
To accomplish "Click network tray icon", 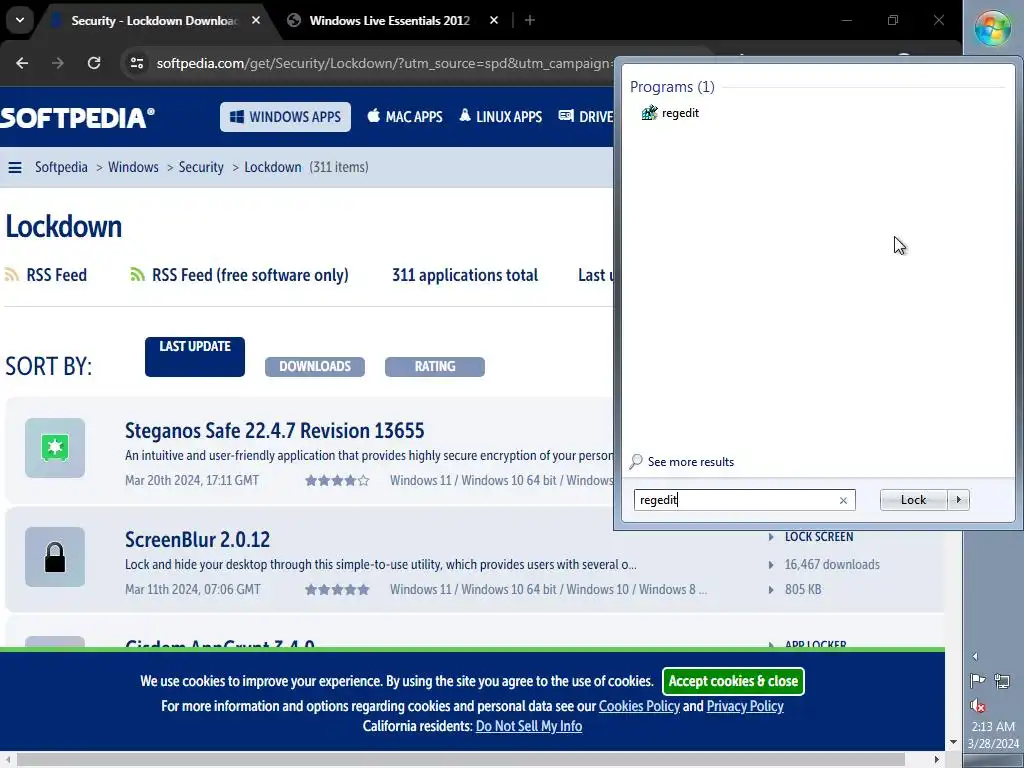I will tap(1002, 682).
